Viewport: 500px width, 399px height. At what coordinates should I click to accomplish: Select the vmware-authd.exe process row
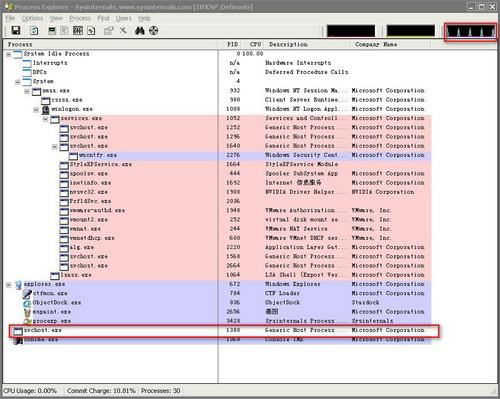(x=245, y=211)
